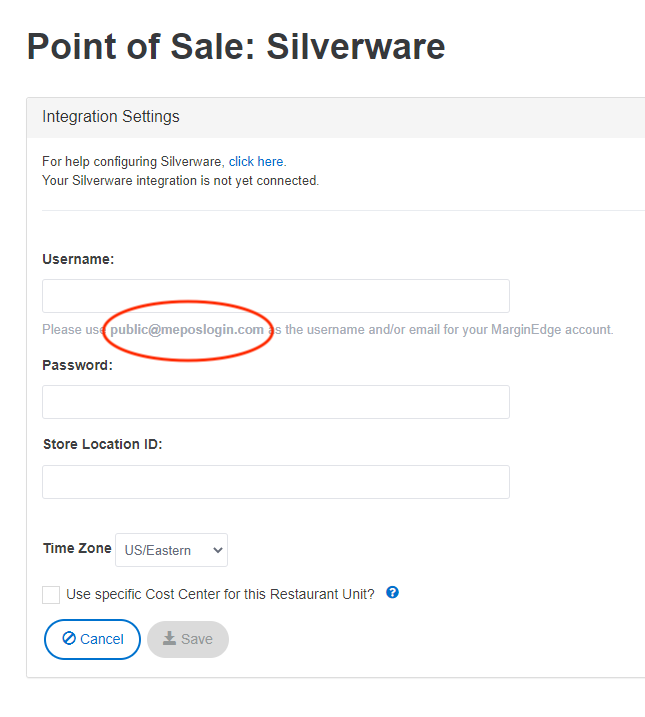This screenshot has height=717, width=645.
Task: Click the download icon in Save button
Action: (x=170, y=638)
